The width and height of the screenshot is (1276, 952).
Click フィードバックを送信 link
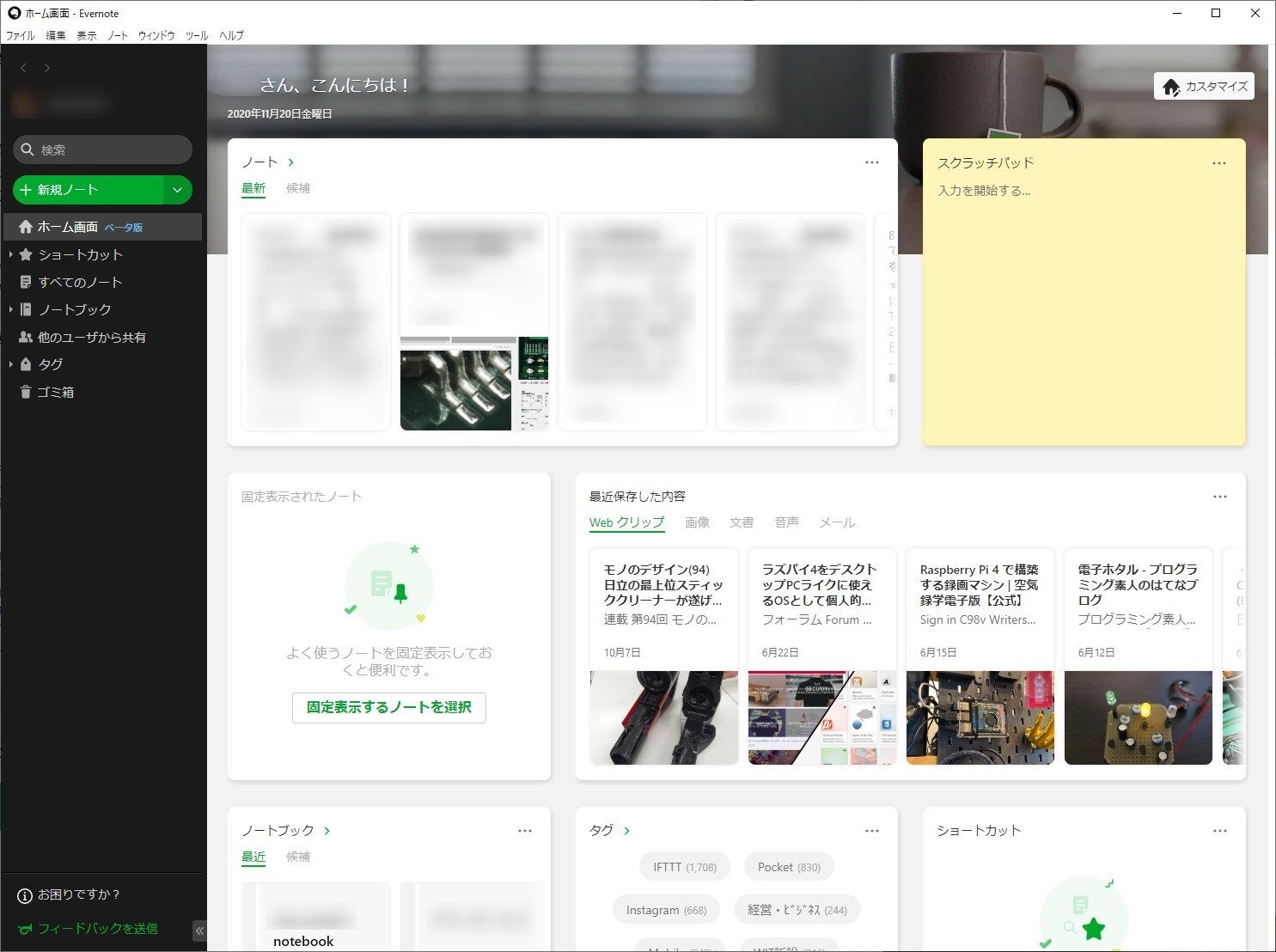(97, 929)
